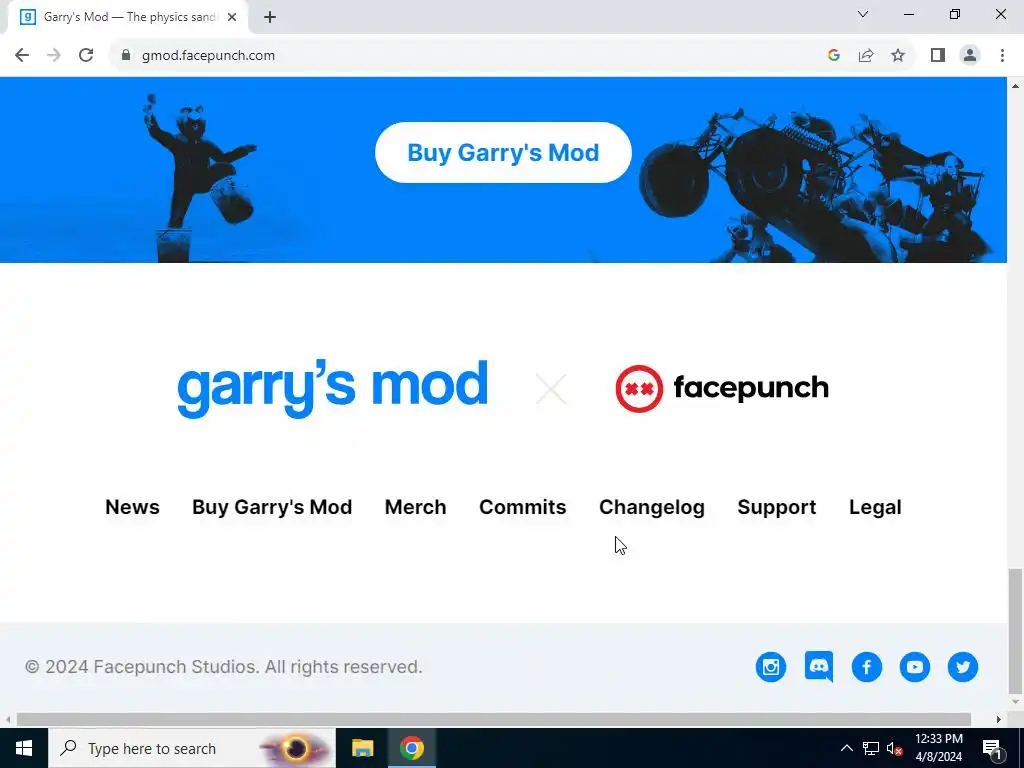1024x768 pixels.
Task: Select the Garry's Mod browser tab
Action: coord(129,18)
